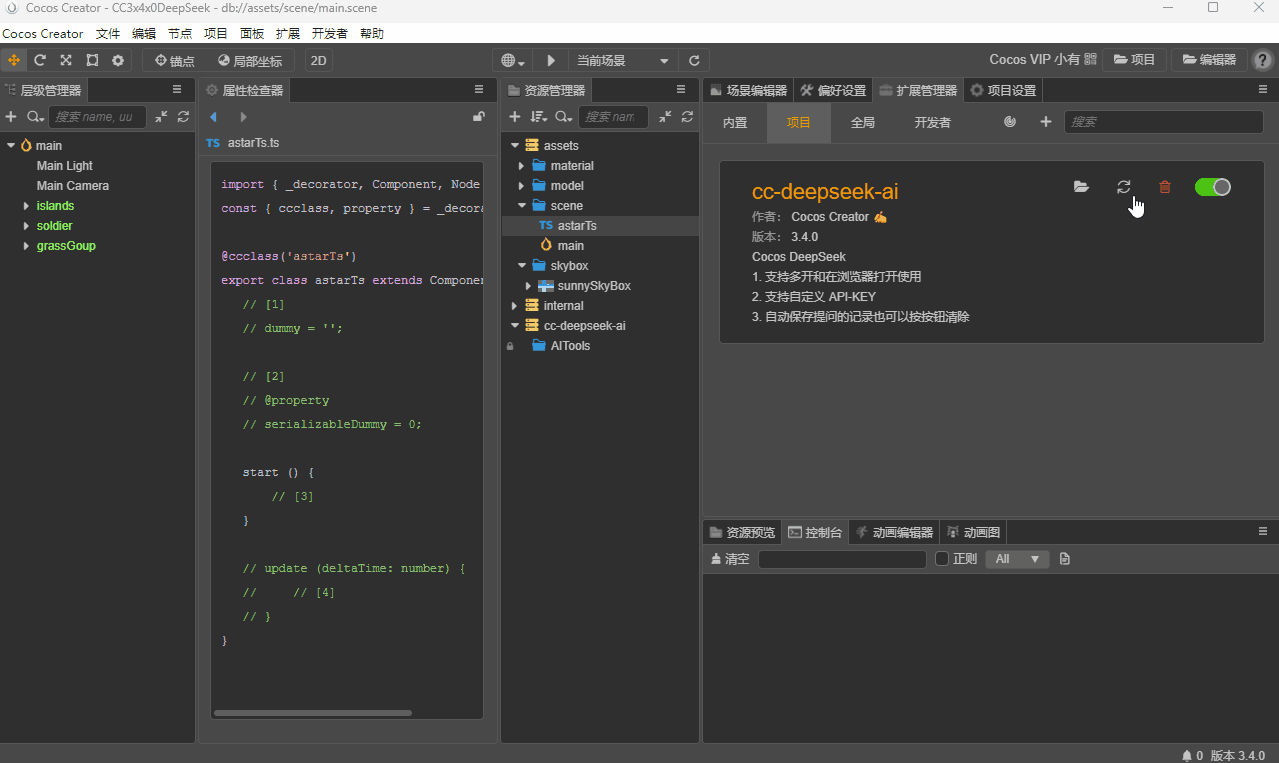Click the 编辑器 folder button
The image size is (1279, 763).
[1208, 60]
